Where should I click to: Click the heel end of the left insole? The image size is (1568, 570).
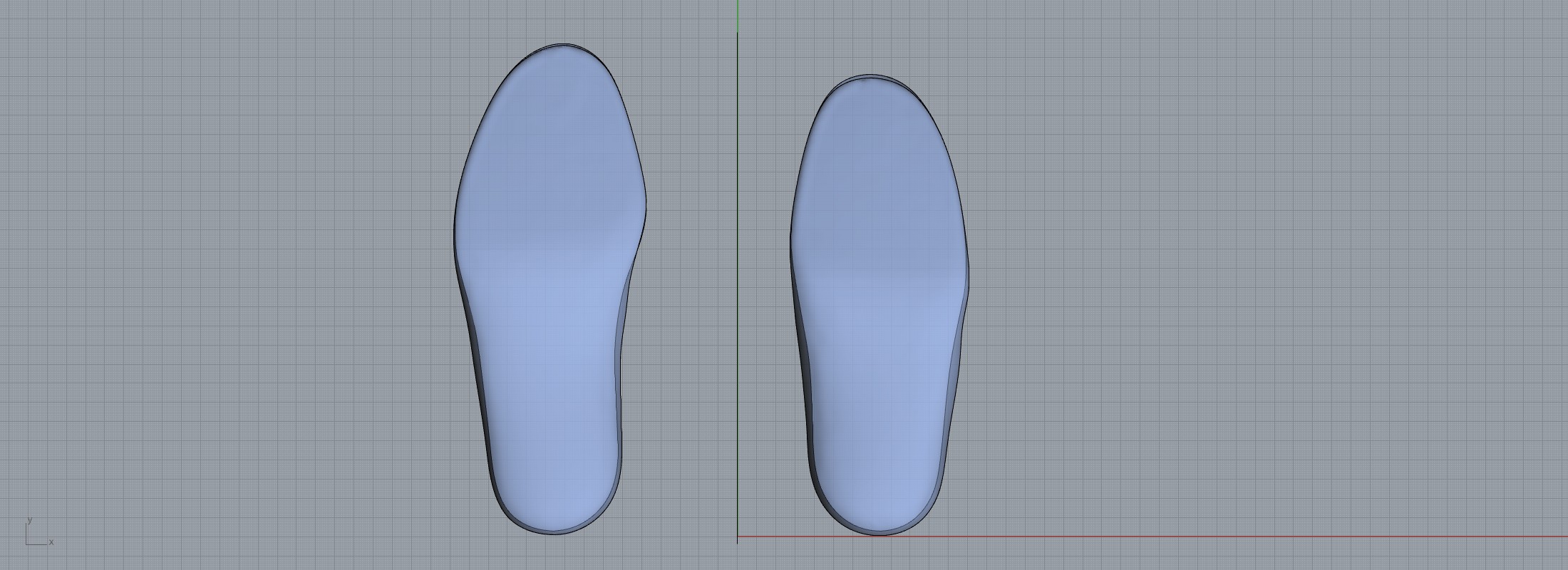pyautogui.click(x=555, y=532)
